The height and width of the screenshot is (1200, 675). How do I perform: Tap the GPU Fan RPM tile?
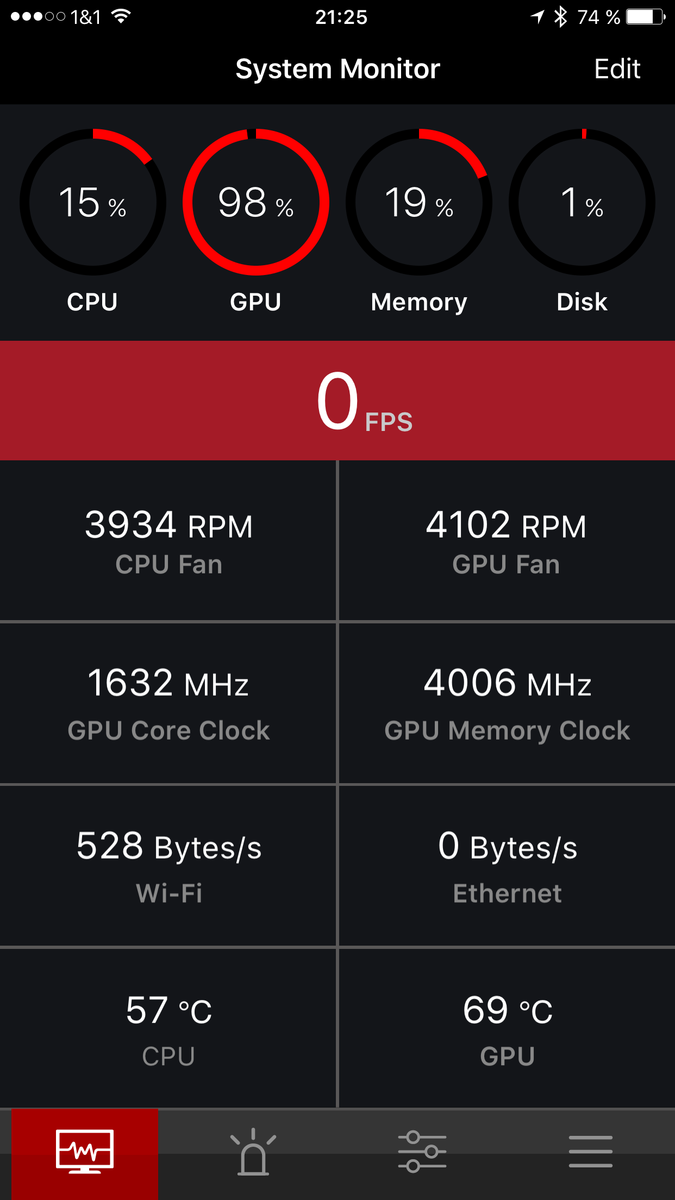point(506,541)
